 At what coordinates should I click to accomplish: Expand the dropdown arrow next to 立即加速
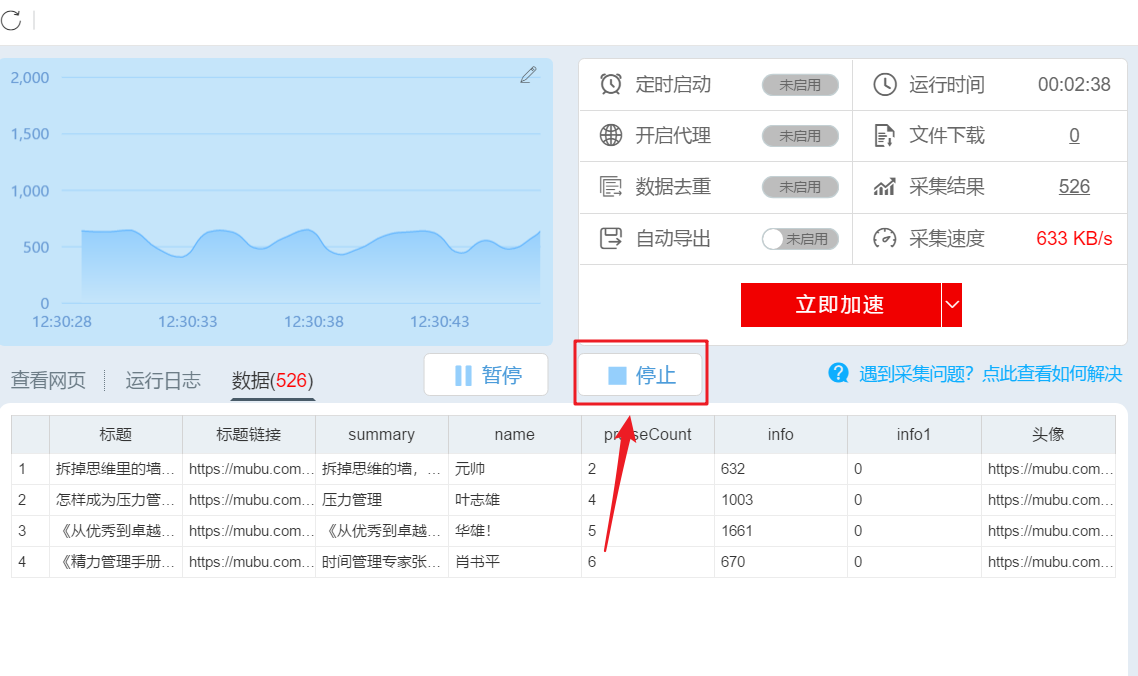[951, 305]
